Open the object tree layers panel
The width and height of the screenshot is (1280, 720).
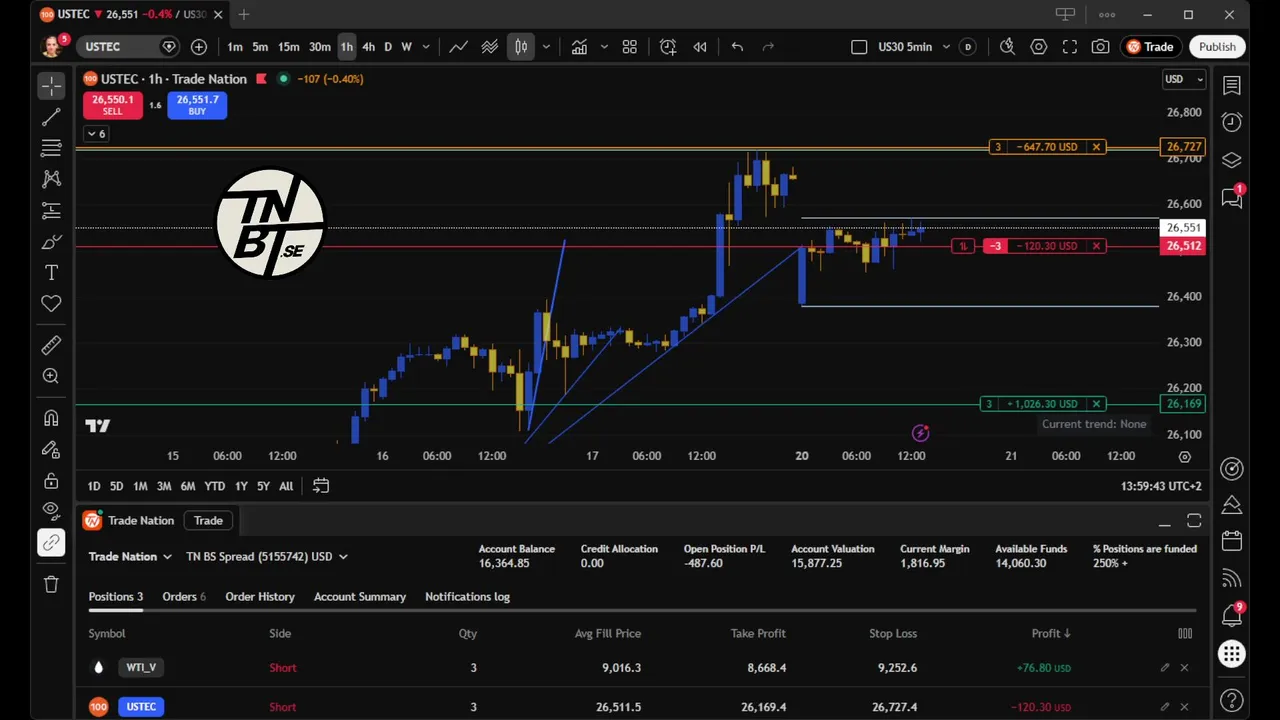[x=1232, y=160]
